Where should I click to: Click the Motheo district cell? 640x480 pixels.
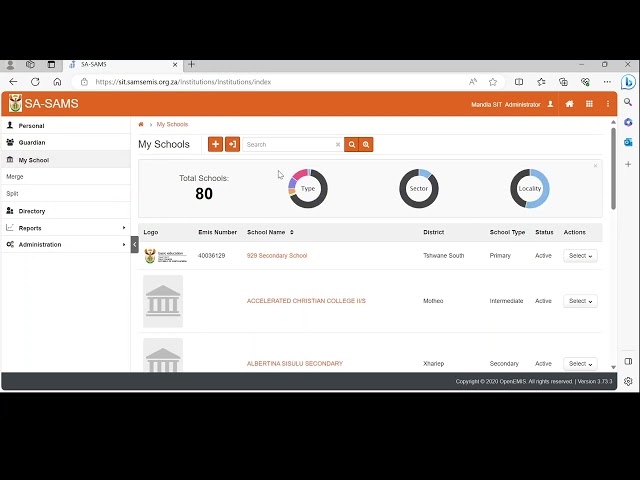click(x=433, y=301)
